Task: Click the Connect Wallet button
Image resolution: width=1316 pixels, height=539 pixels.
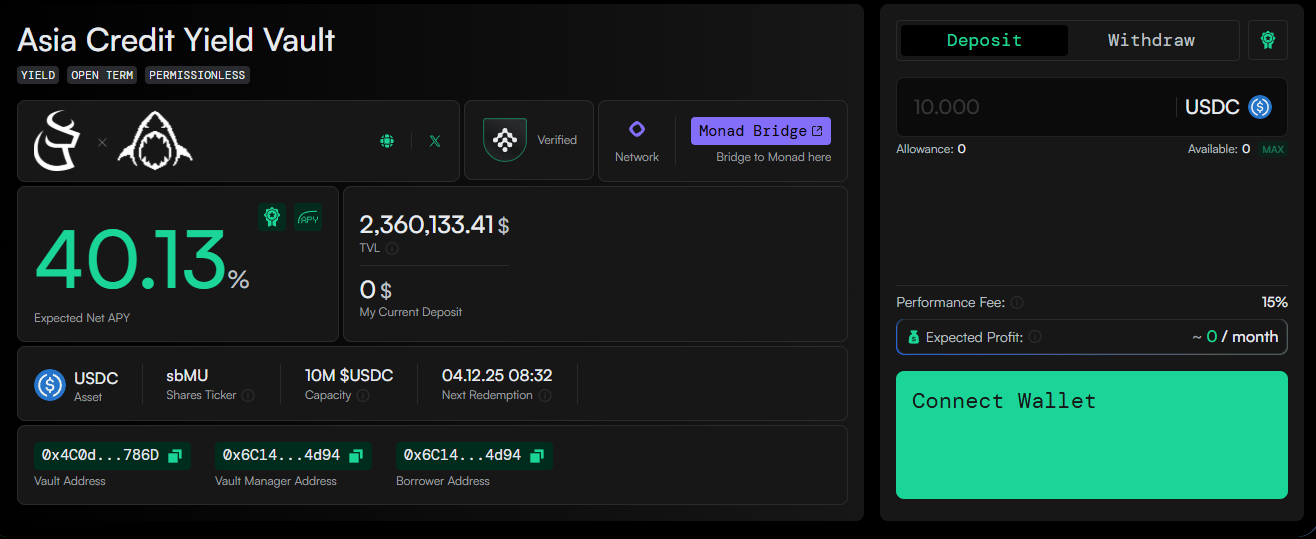Action: coord(1092,435)
